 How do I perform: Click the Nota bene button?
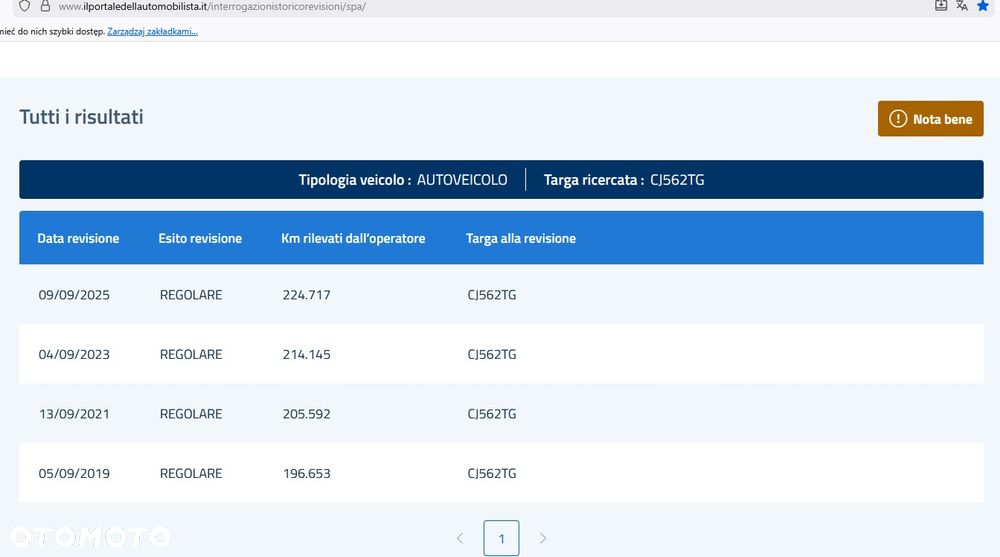tap(930, 119)
